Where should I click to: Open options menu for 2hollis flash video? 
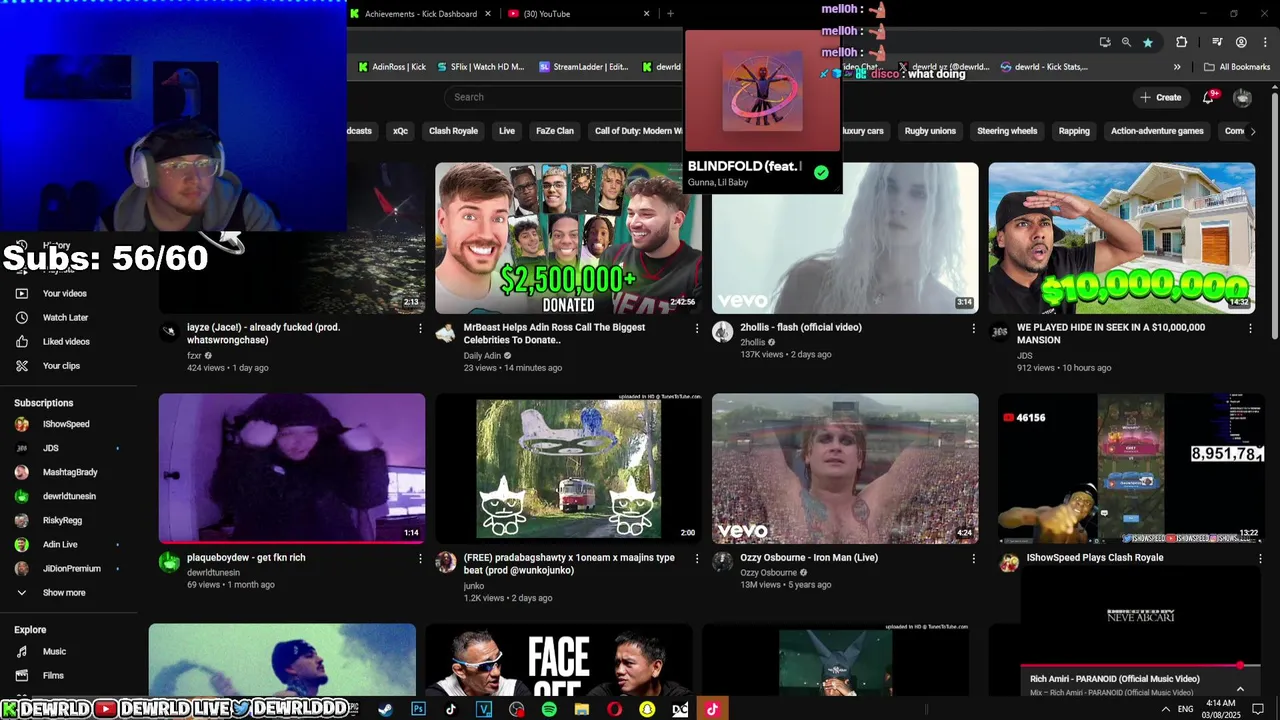click(974, 328)
